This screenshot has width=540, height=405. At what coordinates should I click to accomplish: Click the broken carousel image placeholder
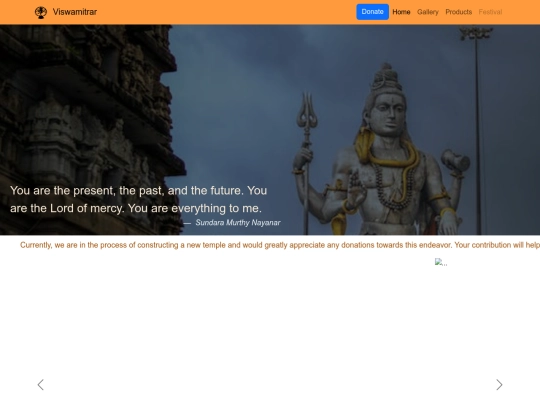click(x=441, y=262)
